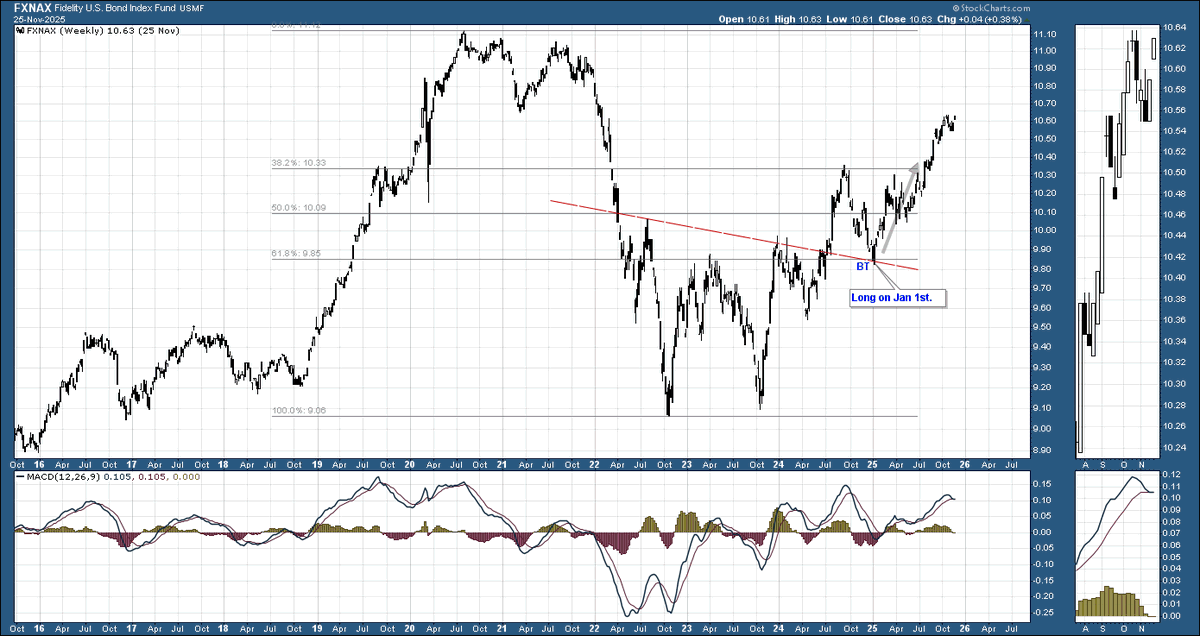Click the gray trend arrow annotation
1200x636 pixels.
pyautogui.click(x=900, y=210)
